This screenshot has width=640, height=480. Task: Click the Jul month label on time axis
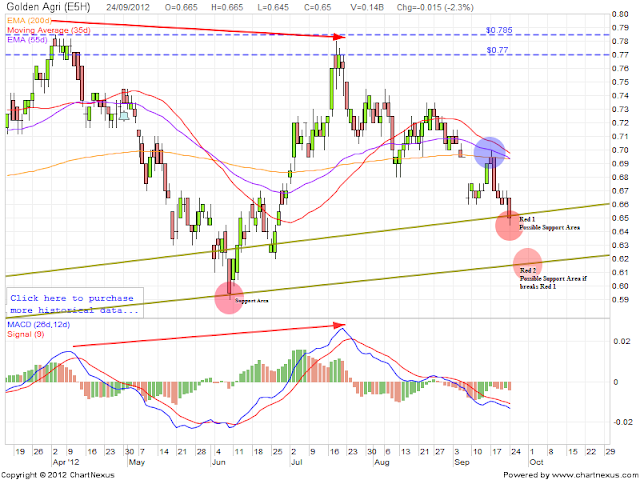[x=296, y=462]
